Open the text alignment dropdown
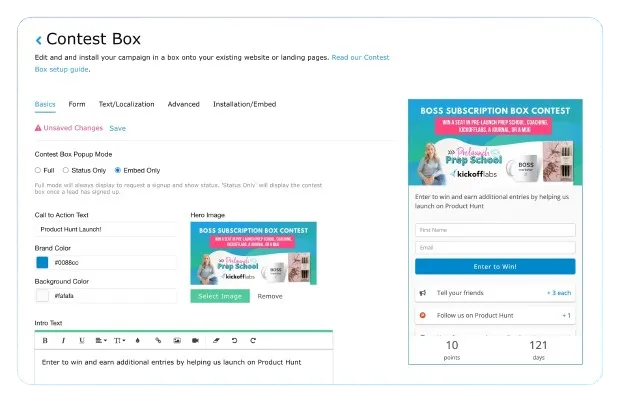This screenshot has height=402, width=620. pos(101,340)
